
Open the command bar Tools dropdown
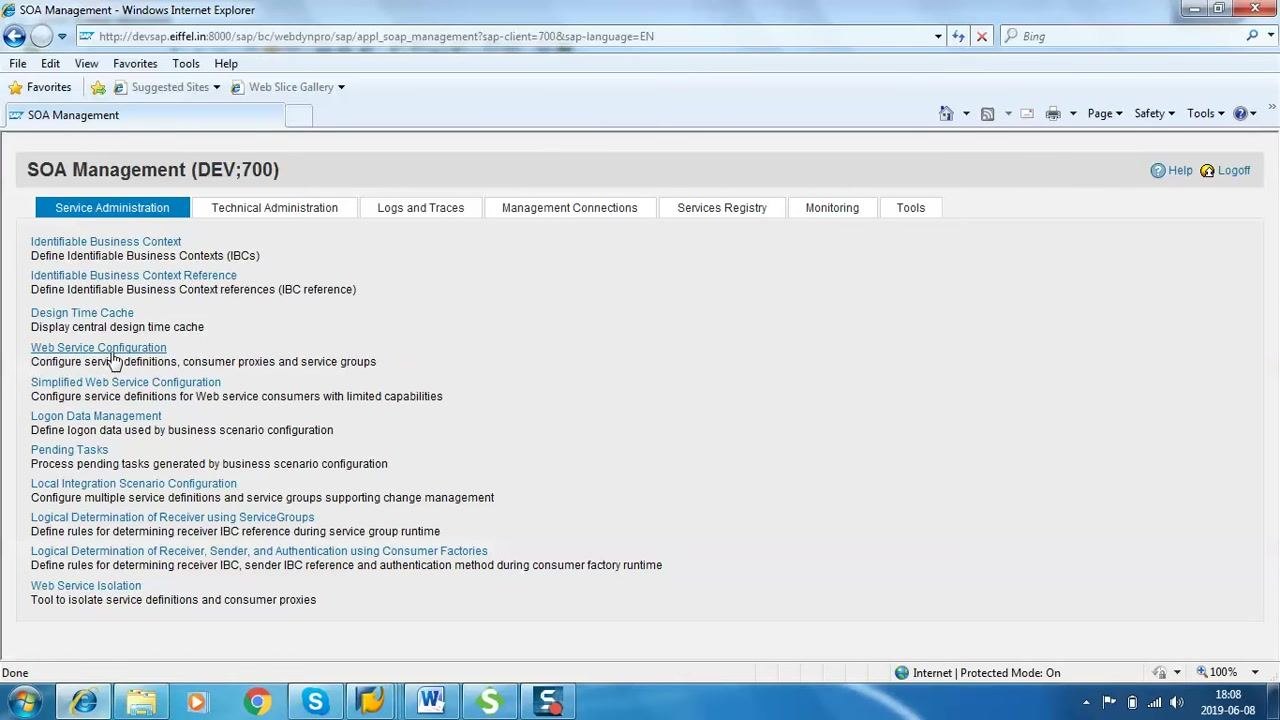tap(1206, 113)
